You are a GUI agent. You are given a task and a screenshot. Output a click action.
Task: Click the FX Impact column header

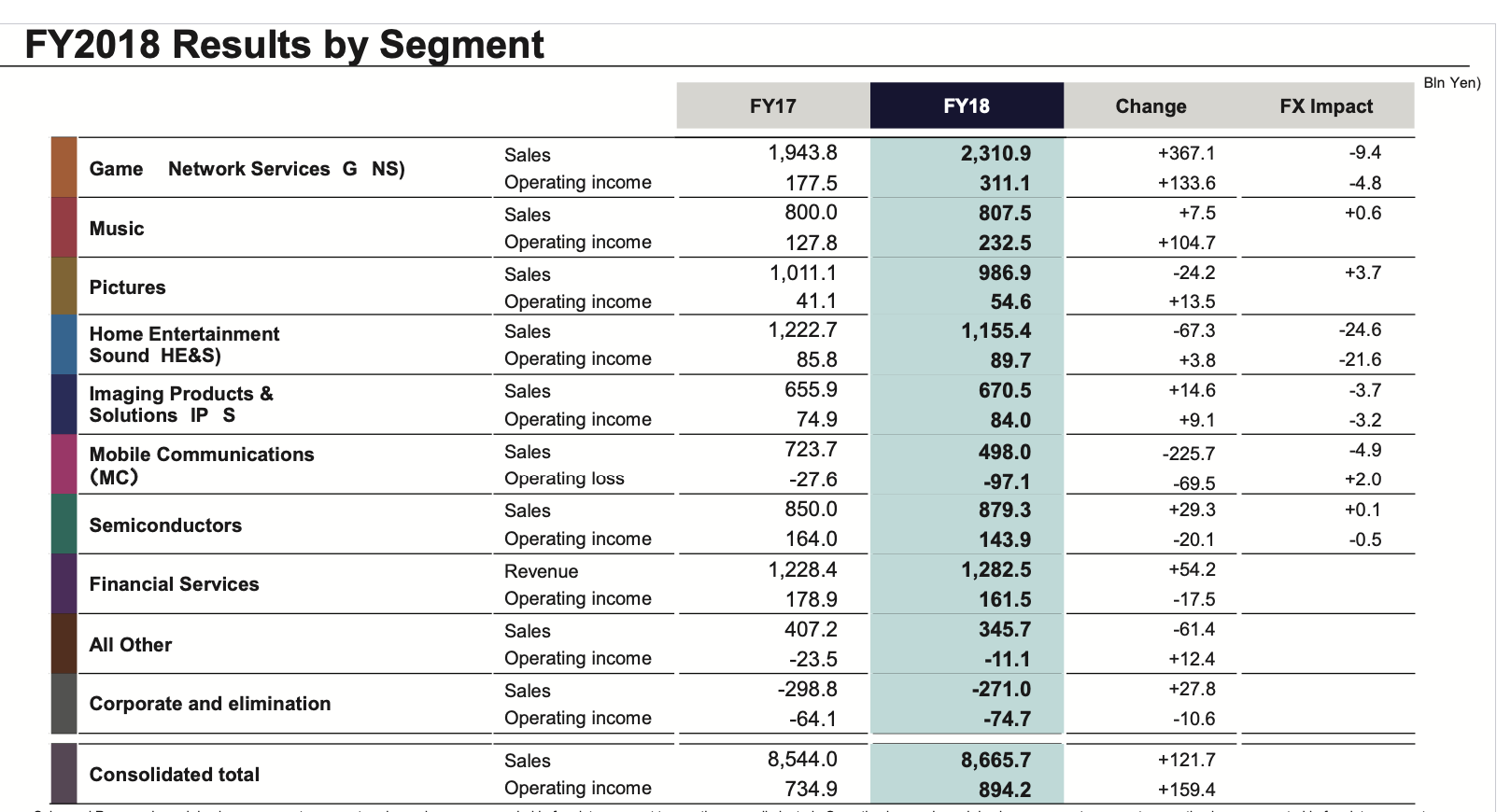point(1326,105)
